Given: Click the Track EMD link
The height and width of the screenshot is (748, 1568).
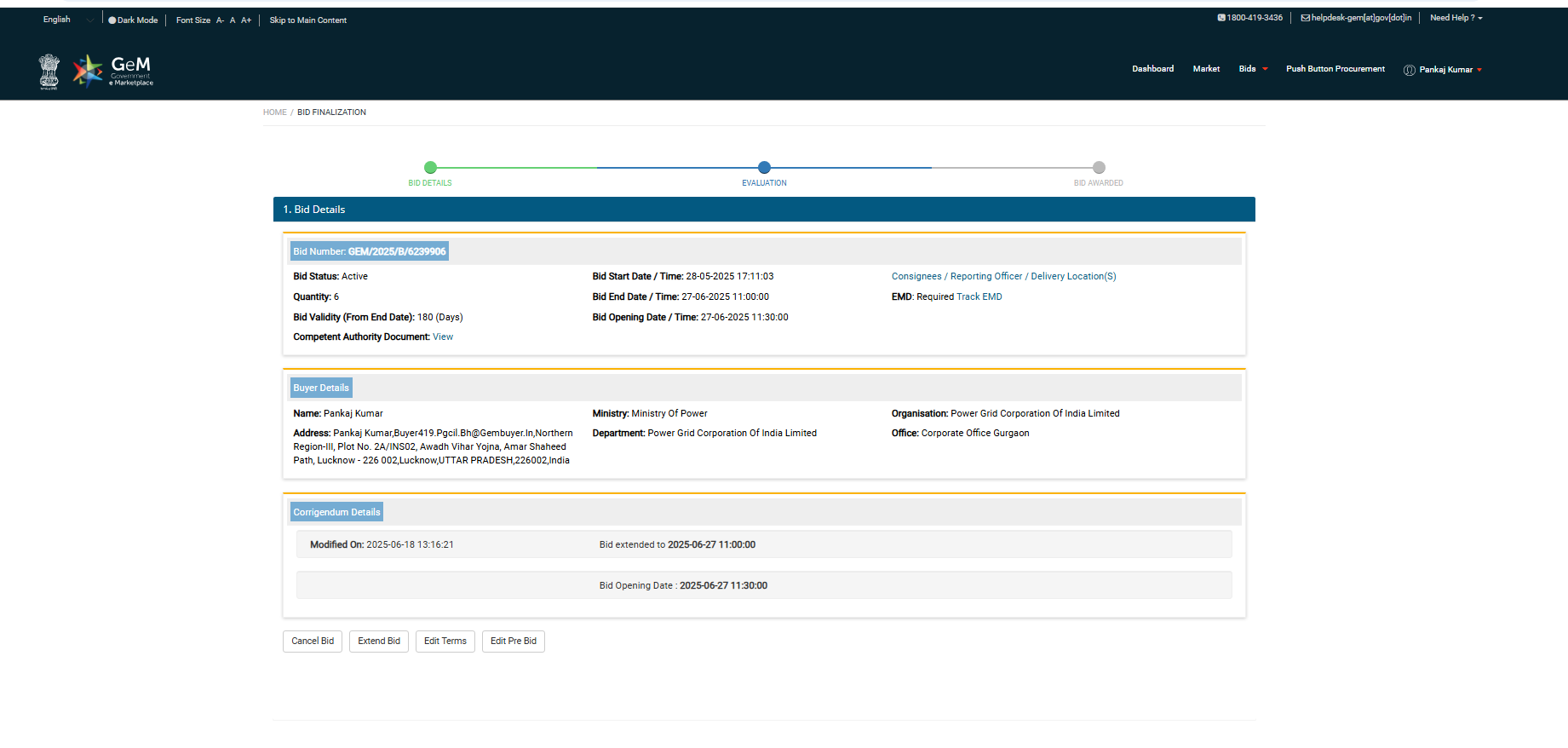Looking at the screenshot, I should [x=979, y=297].
